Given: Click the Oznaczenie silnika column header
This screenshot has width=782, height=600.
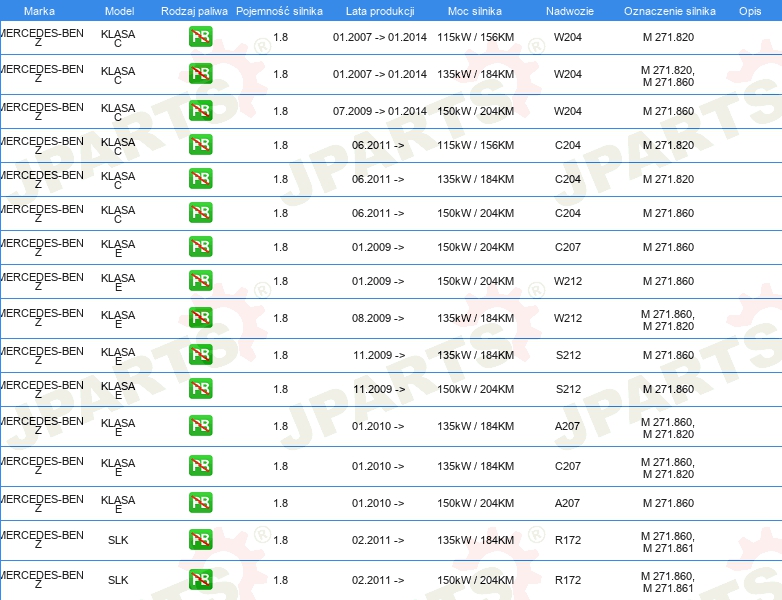Looking at the screenshot, I should coord(670,11).
